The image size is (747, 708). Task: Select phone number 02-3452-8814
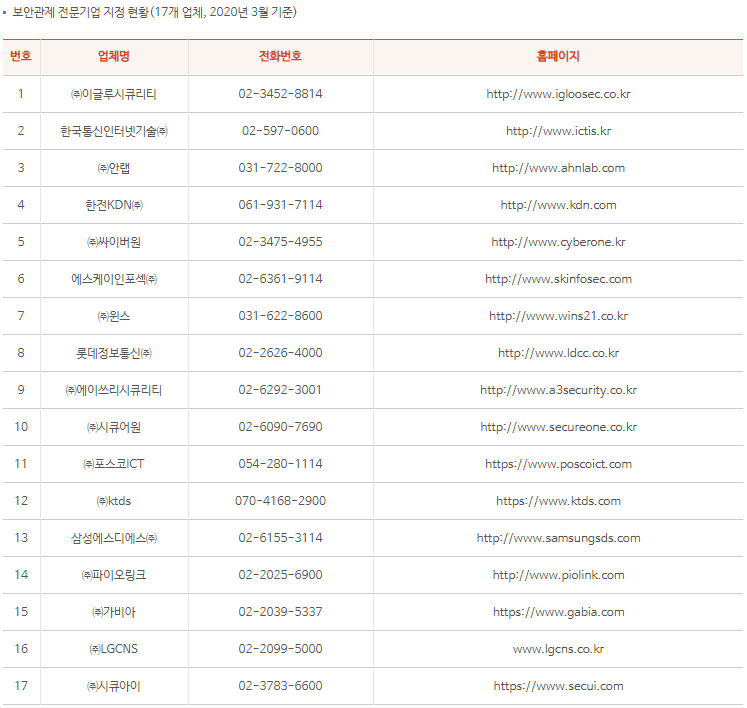pos(280,94)
